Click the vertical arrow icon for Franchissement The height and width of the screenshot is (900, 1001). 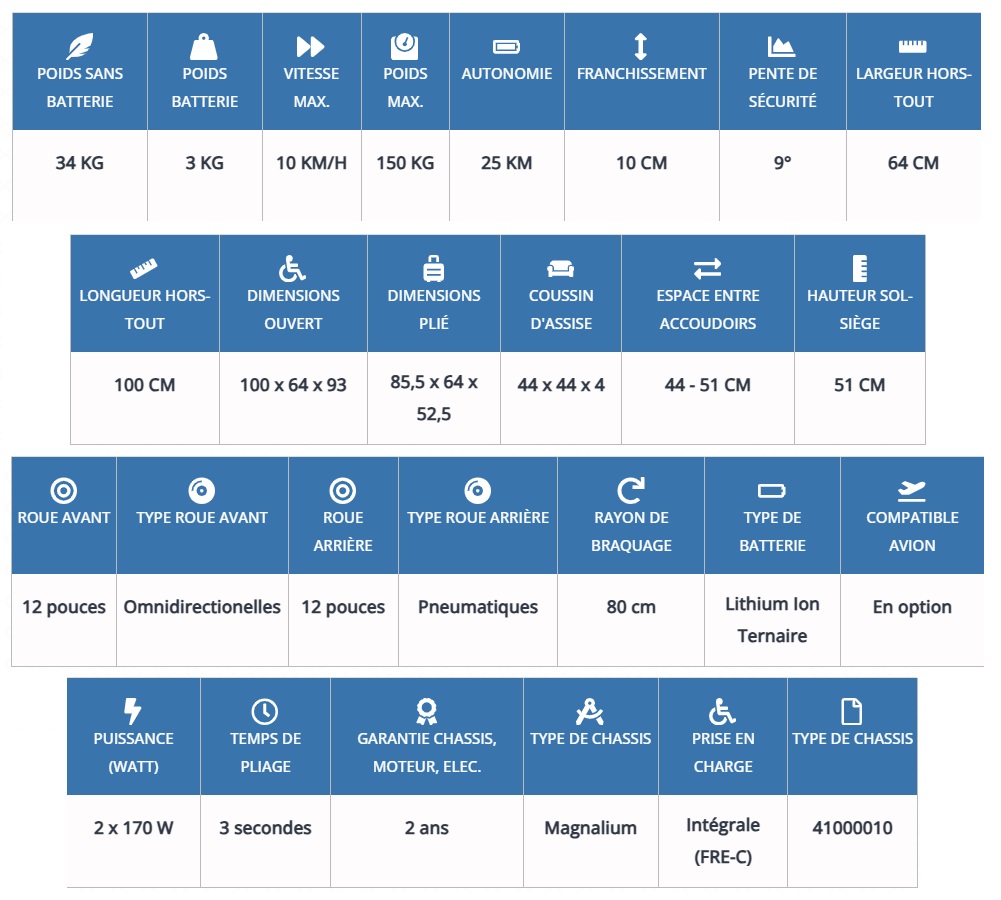(x=641, y=46)
